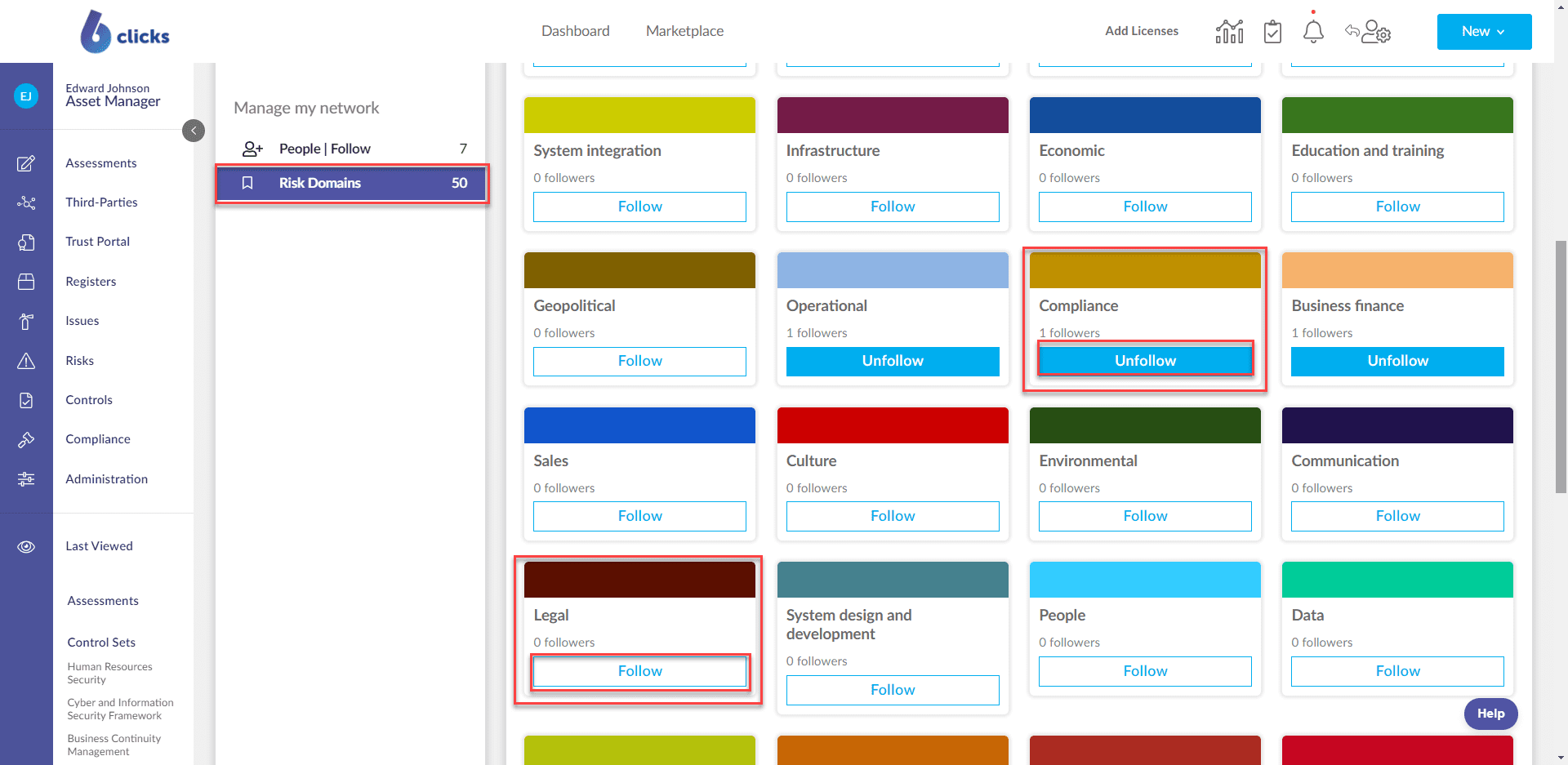Collapse the left sidebar with arrow
Screen dimensions: 1568x765
pos(194,131)
